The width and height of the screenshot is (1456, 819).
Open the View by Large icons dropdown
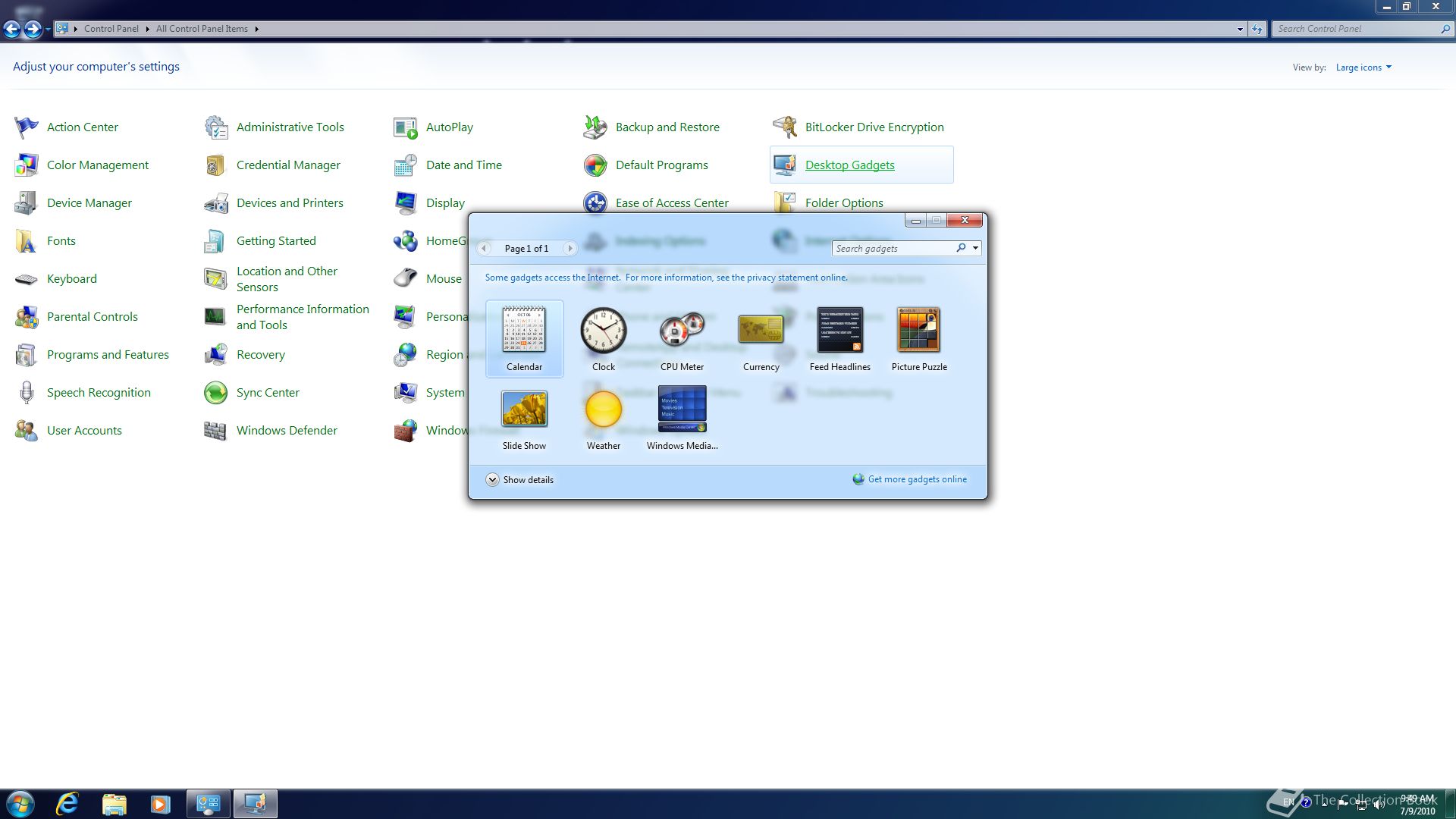tap(1363, 67)
